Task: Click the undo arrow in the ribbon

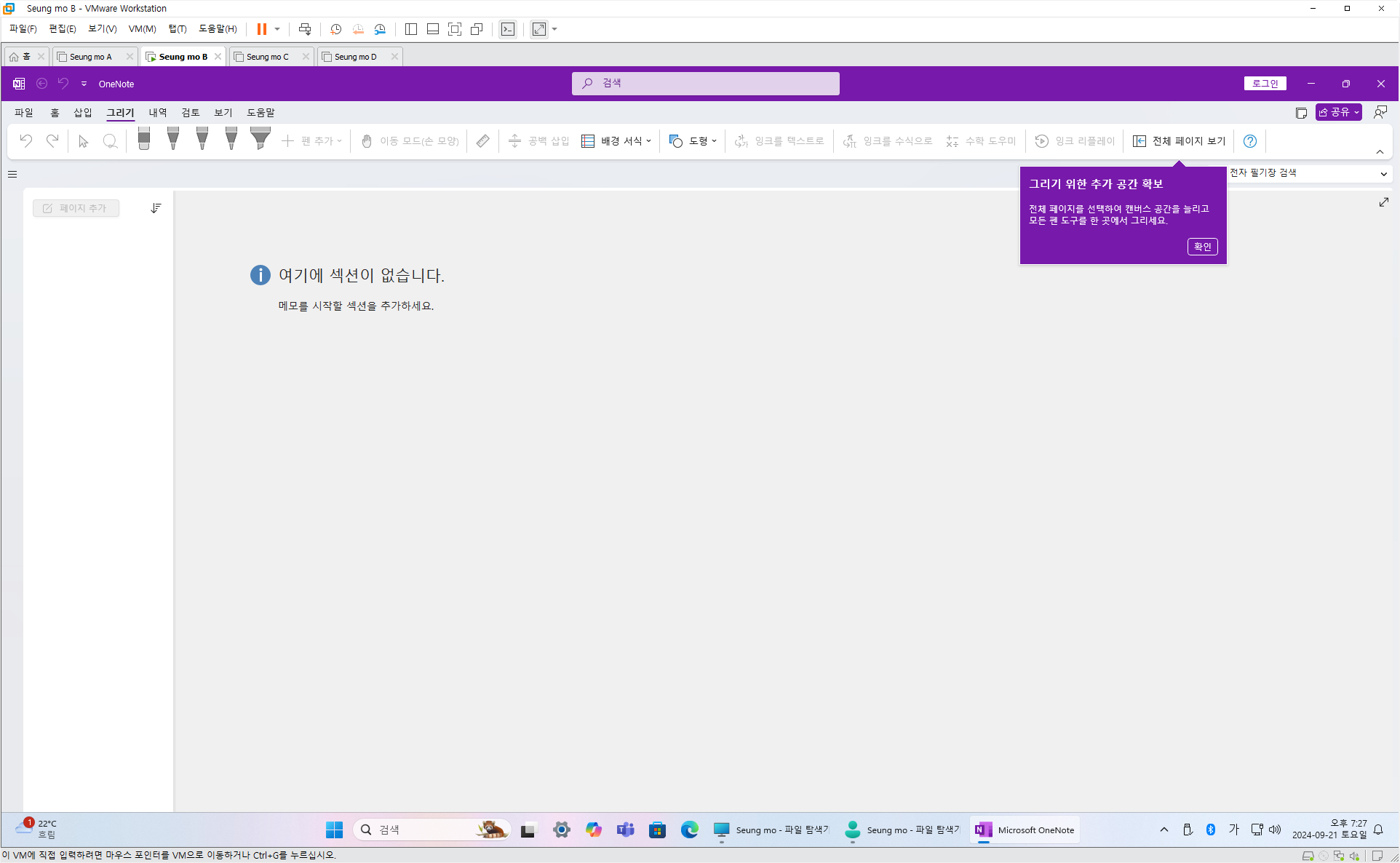Action: tap(26, 141)
